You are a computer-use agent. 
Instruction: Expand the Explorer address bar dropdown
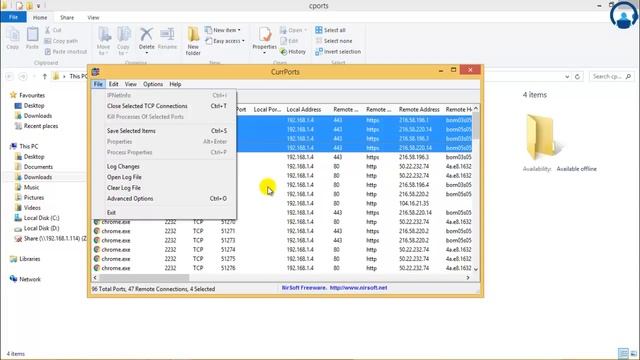567,76
